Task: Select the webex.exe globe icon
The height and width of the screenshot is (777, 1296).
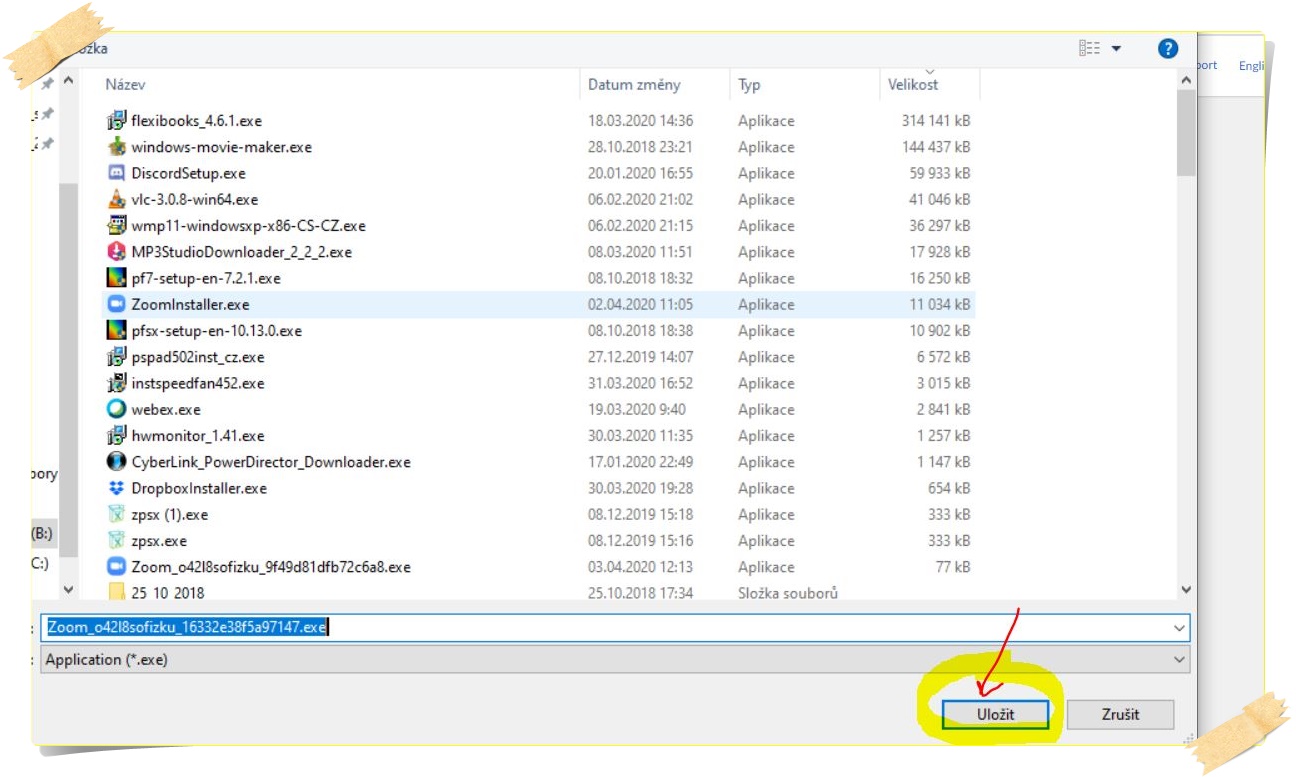Action: coord(116,409)
